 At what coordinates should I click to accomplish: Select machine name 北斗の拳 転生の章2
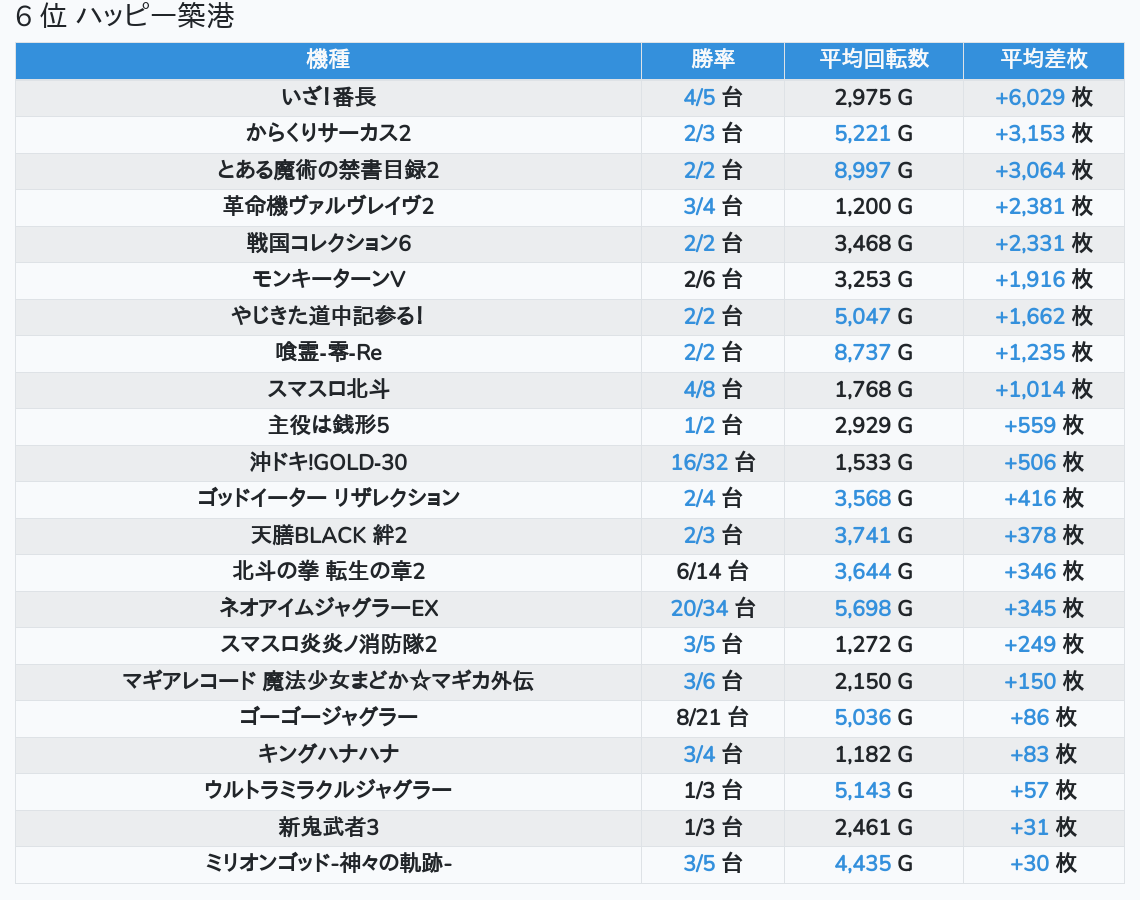[328, 571]
